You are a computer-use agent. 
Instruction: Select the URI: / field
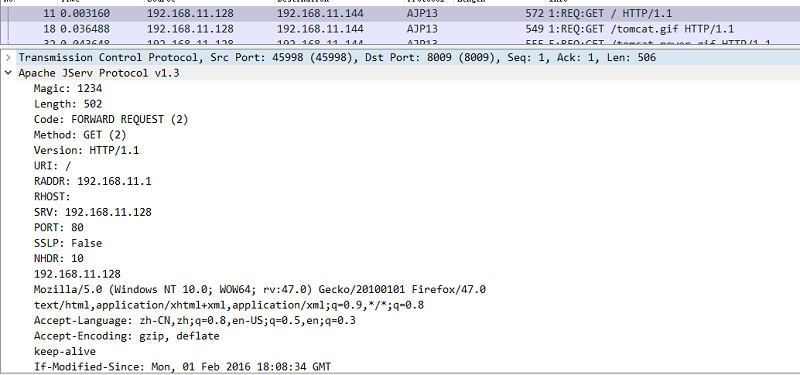click(x=53, y=166)
